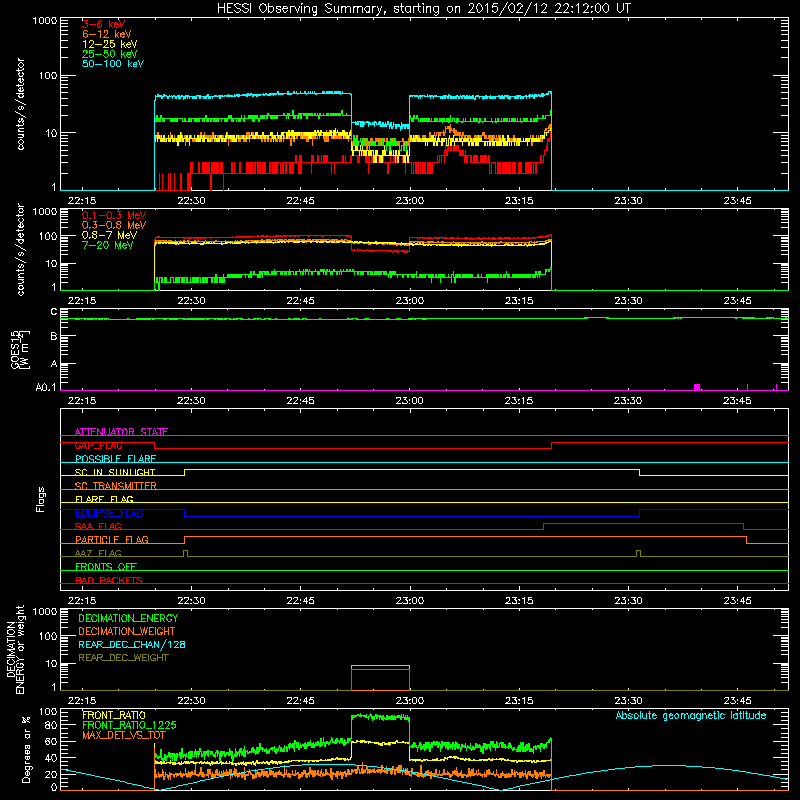
Task: Click the "GAP_FLAG" label
Action: point(98,445)
